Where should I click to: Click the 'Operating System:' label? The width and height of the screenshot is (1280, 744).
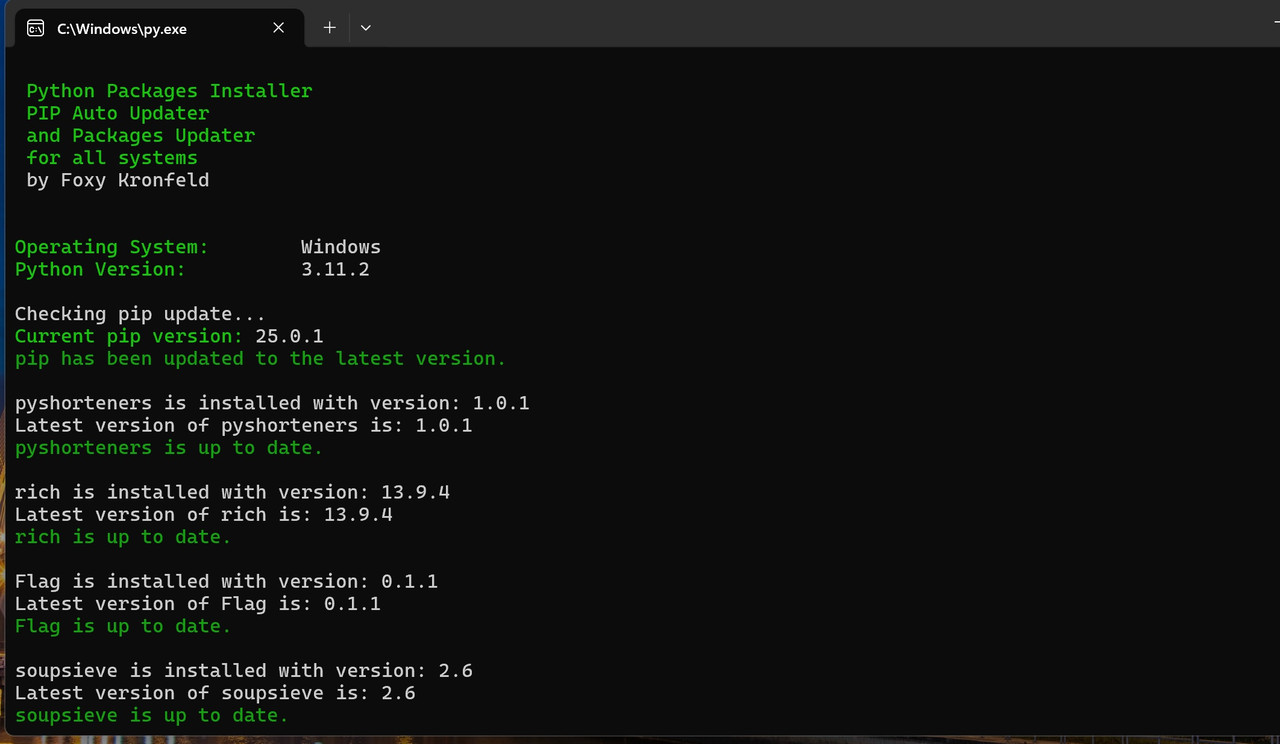click(x=112, y=247)
